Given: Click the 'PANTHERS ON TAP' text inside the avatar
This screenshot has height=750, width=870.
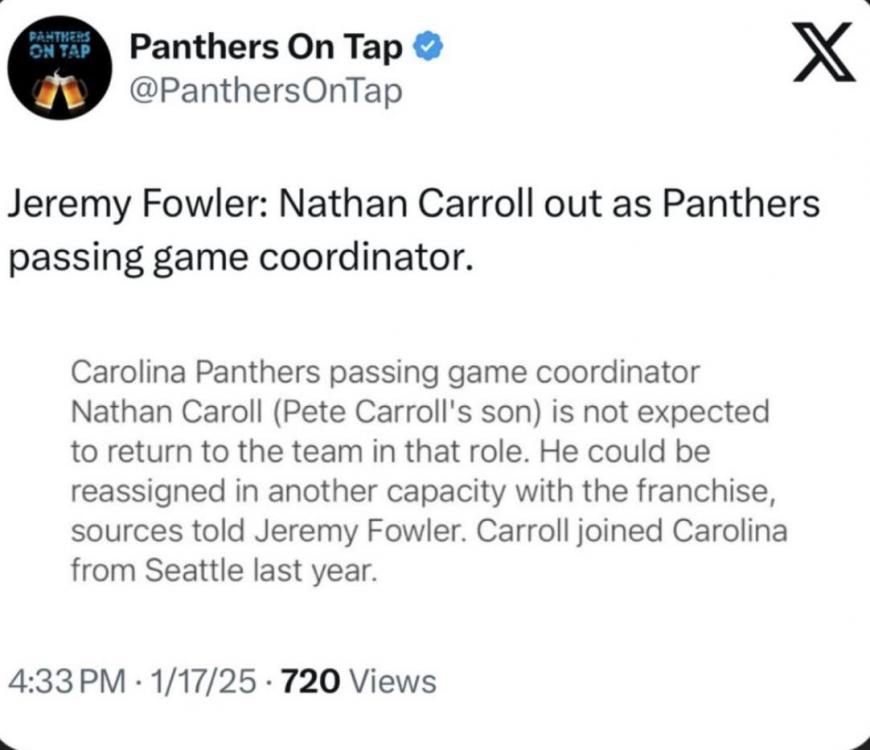Looking at the screenshot, I should [60, 42].
